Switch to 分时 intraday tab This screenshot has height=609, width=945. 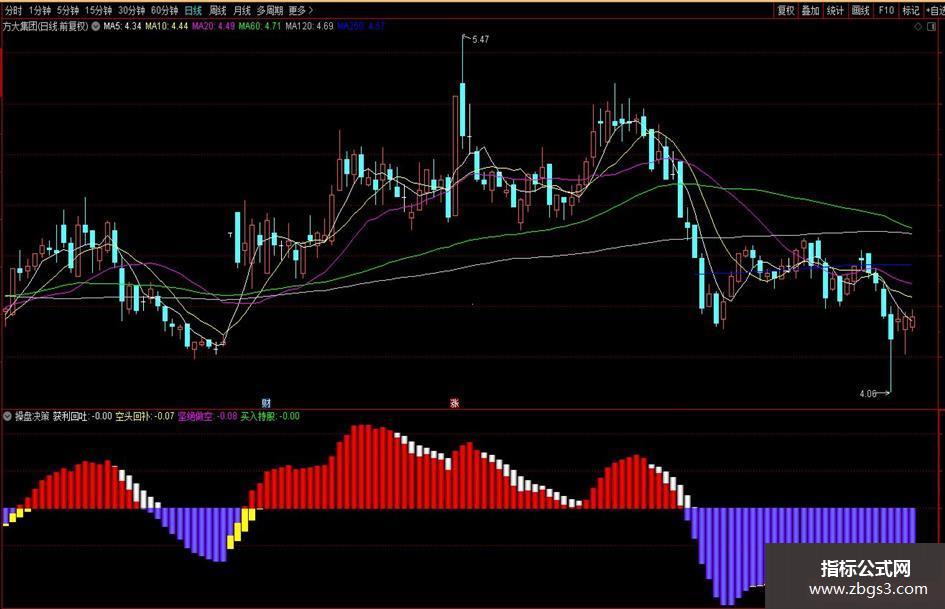click(x=13, y=10)
